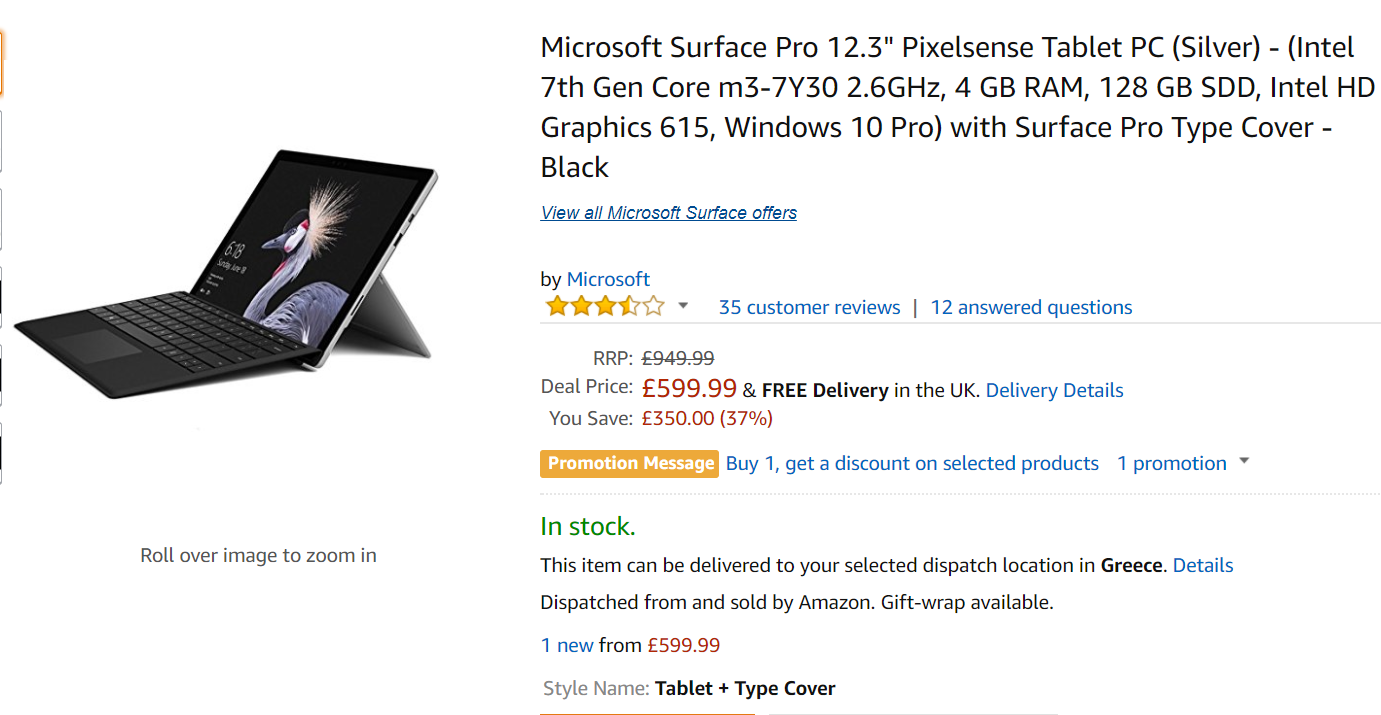Click the Surface Pro main product image

tap(225, 273)
